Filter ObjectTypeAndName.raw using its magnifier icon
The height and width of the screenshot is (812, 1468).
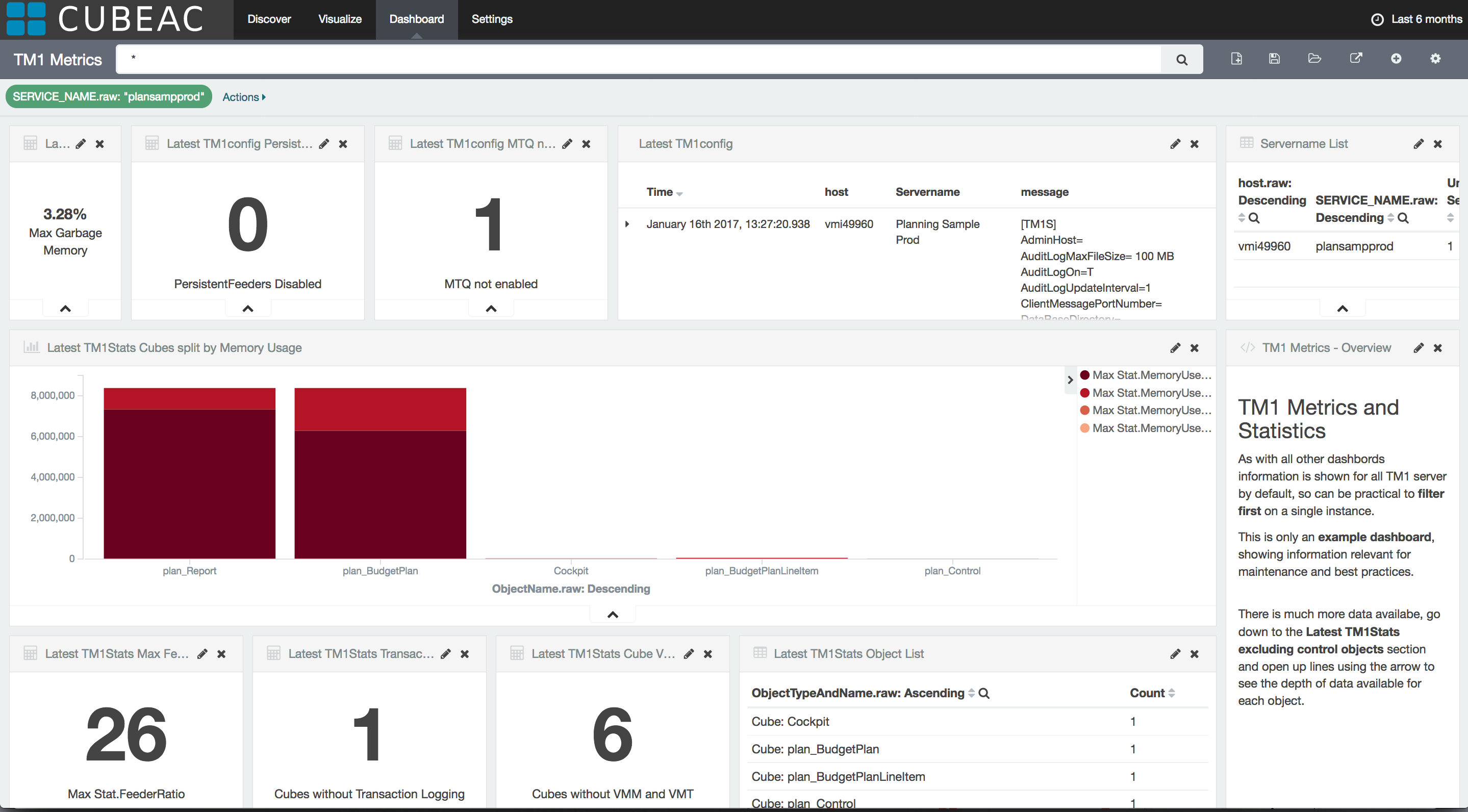(x=983, y=694)
